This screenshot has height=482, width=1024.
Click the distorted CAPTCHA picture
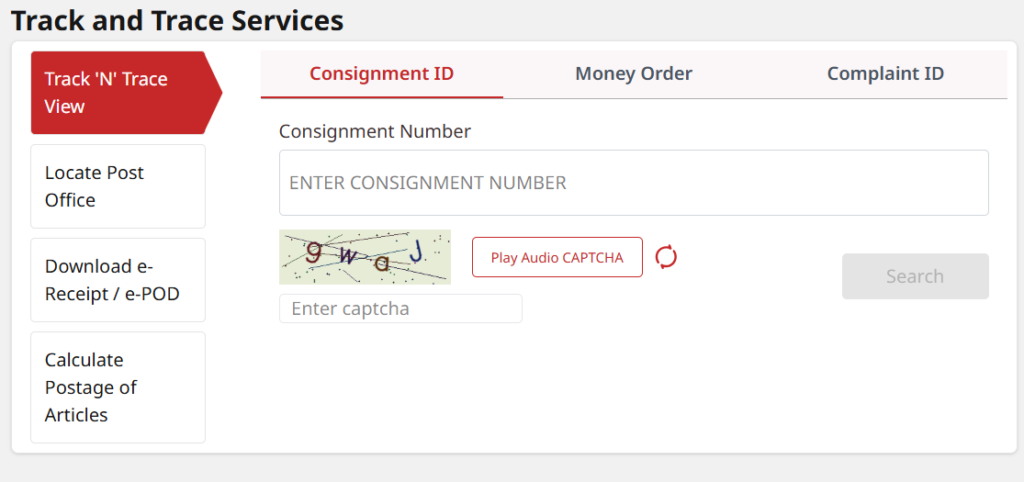(x=365, y=257)
